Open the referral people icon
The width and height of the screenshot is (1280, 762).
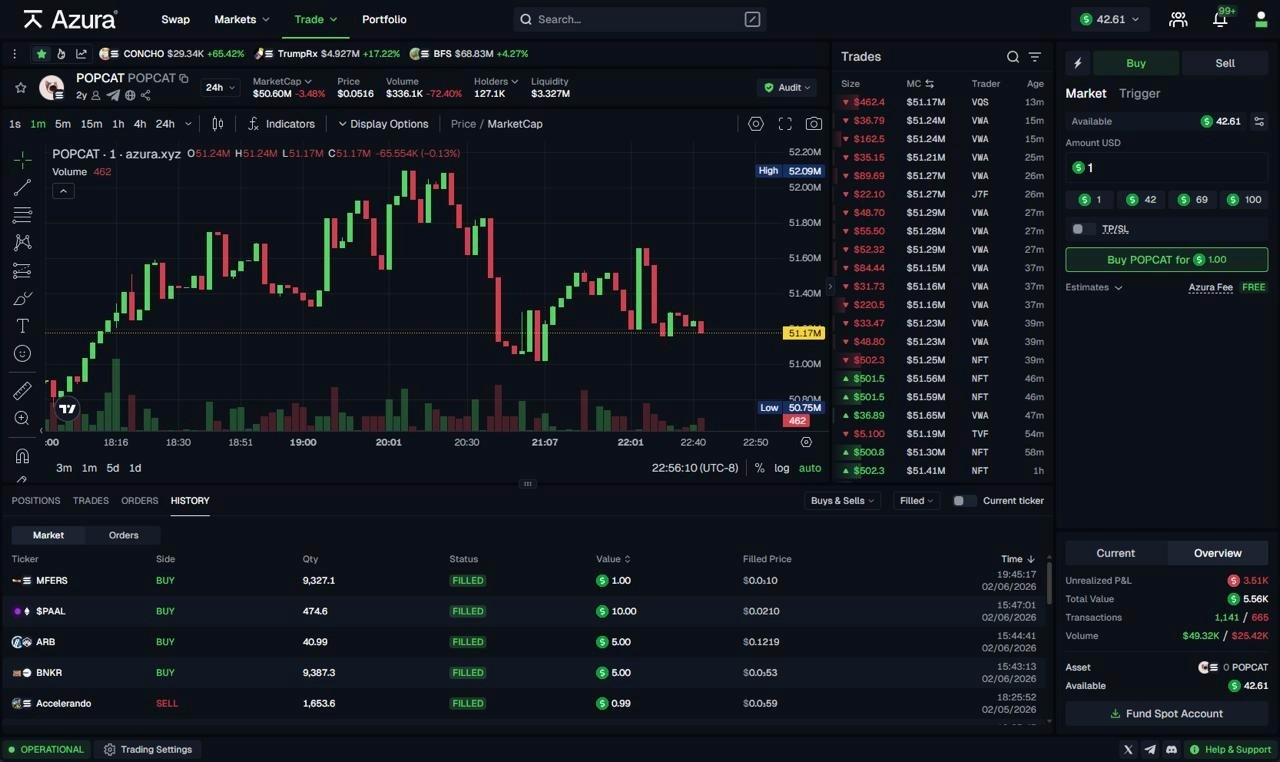point(1178,19)
